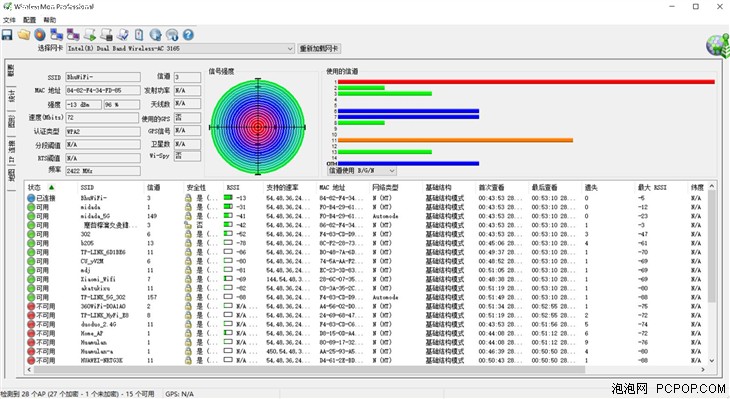
Task: Click the document with black box icon
Action: (107, 34)
